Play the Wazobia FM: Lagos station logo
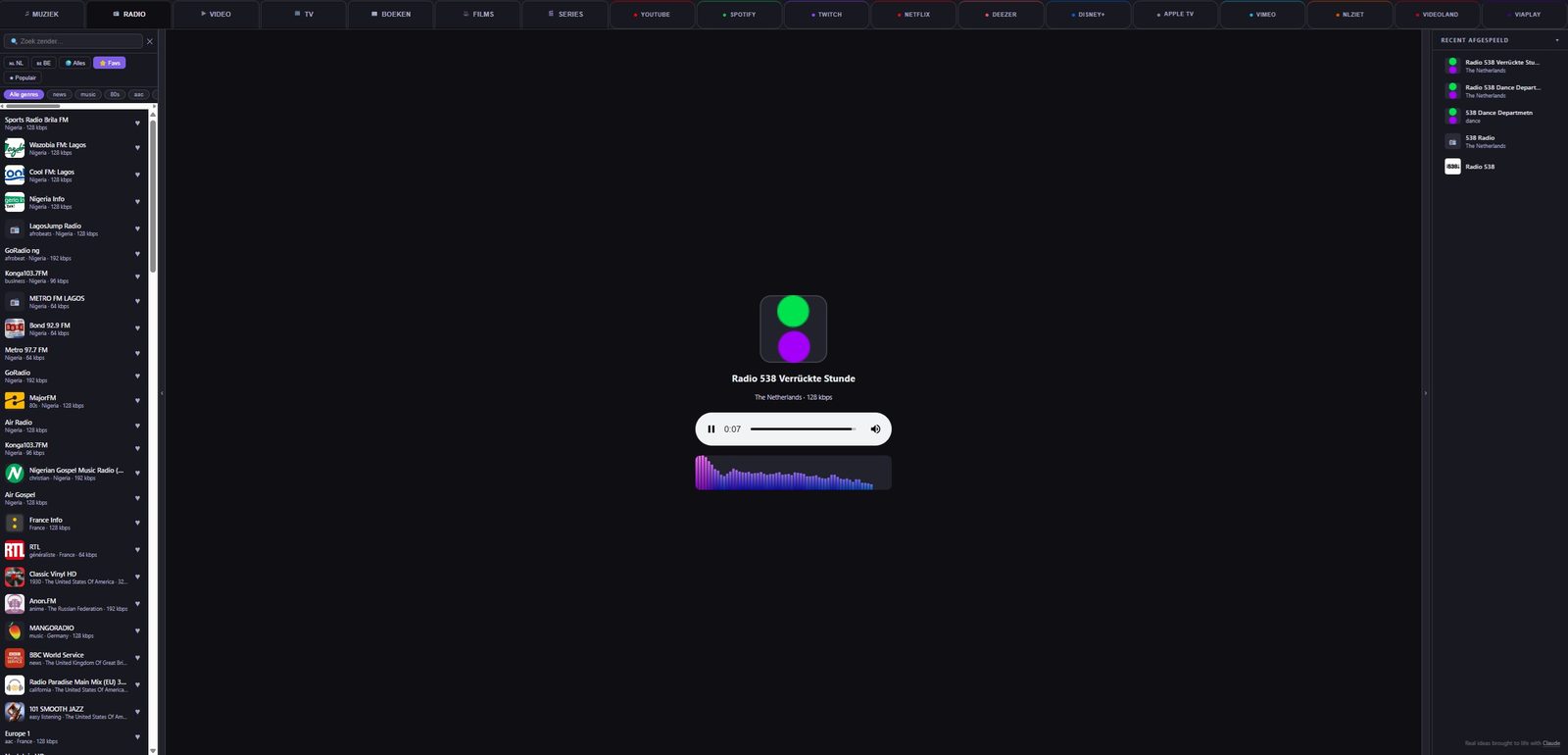 click(15, 148)
